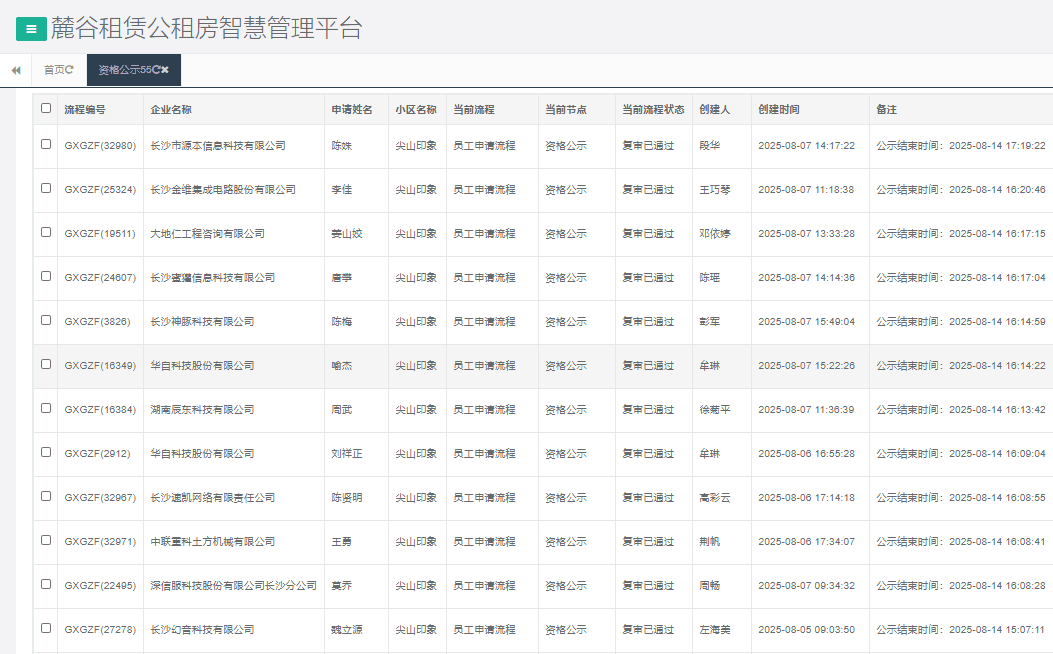Screen dimensions: 1053x654
Task: Click the 创建时间 column header
Action: (x=779, y=109)
